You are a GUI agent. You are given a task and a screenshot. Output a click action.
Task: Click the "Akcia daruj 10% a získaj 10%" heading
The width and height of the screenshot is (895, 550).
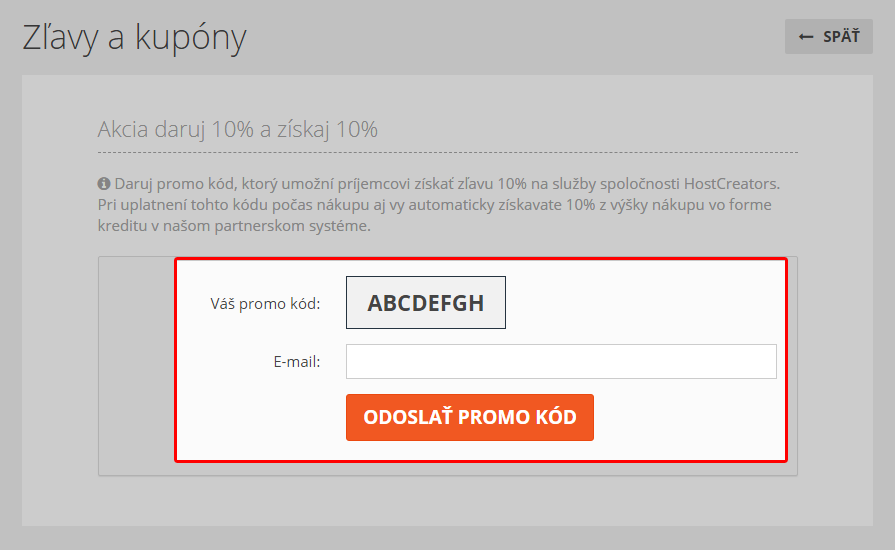click(x=237, y=130)
